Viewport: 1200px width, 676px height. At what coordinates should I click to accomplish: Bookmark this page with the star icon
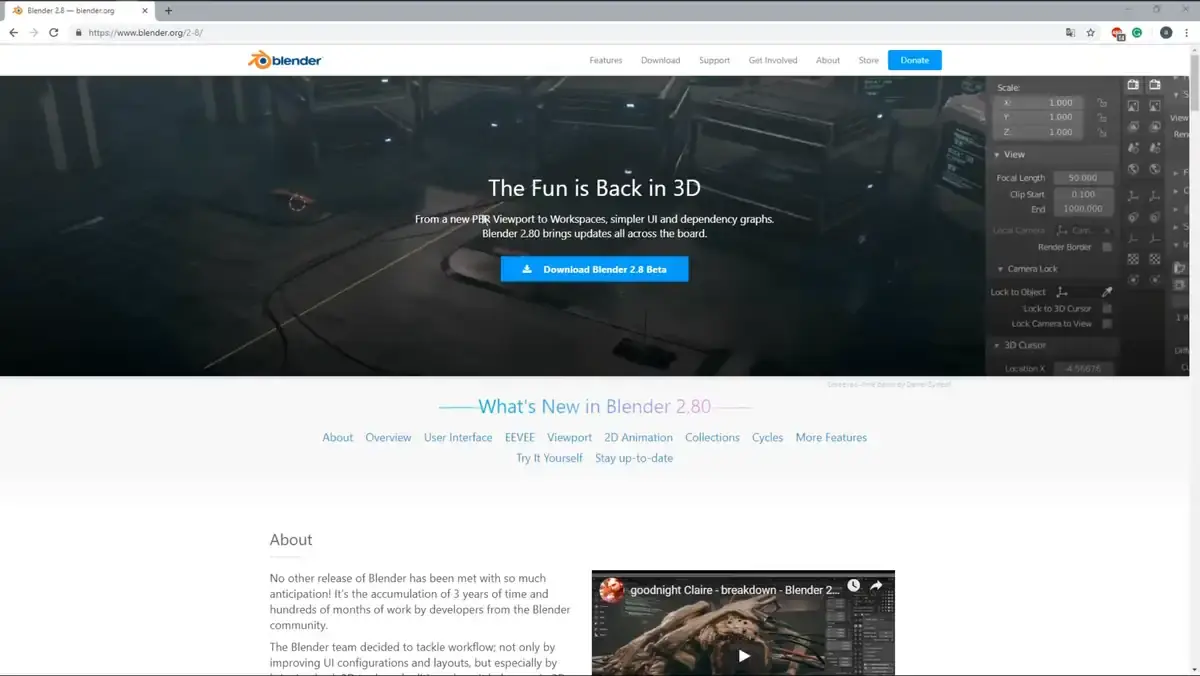click(x=1090, y=32)
